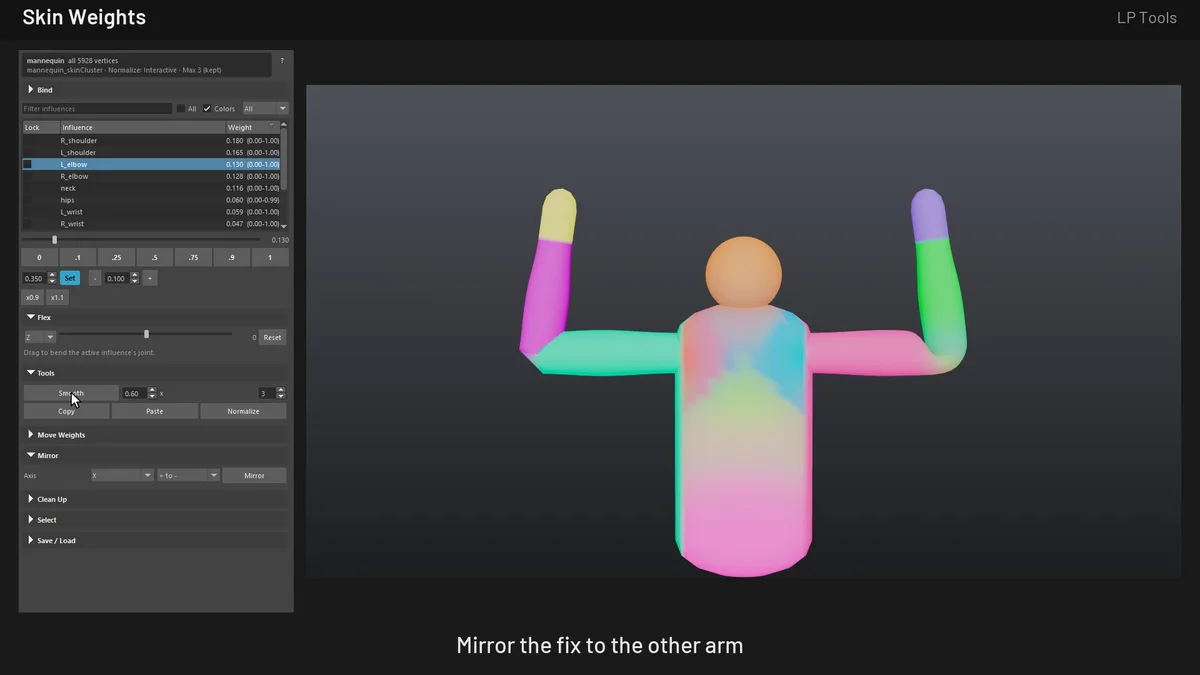Open the '+ to -' direction dropdown
1200x675 pixels.
tap(187, 475)
